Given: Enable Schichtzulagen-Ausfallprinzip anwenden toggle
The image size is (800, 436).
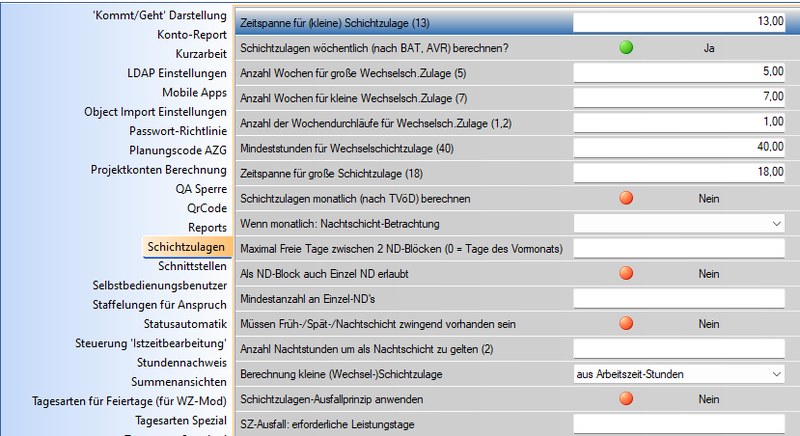Looking at the screenshot, I should 626,398.
